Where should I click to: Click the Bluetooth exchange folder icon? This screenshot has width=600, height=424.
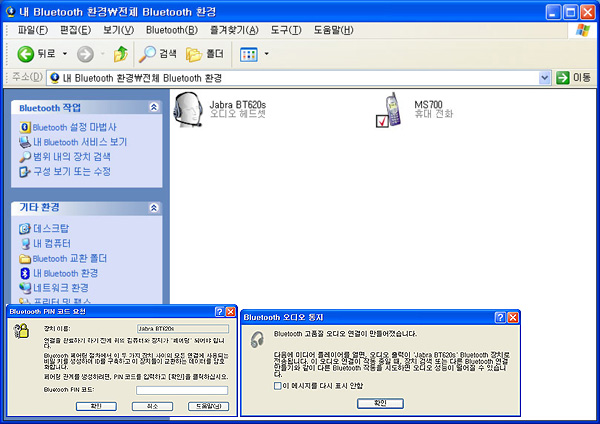click(25, 259)
